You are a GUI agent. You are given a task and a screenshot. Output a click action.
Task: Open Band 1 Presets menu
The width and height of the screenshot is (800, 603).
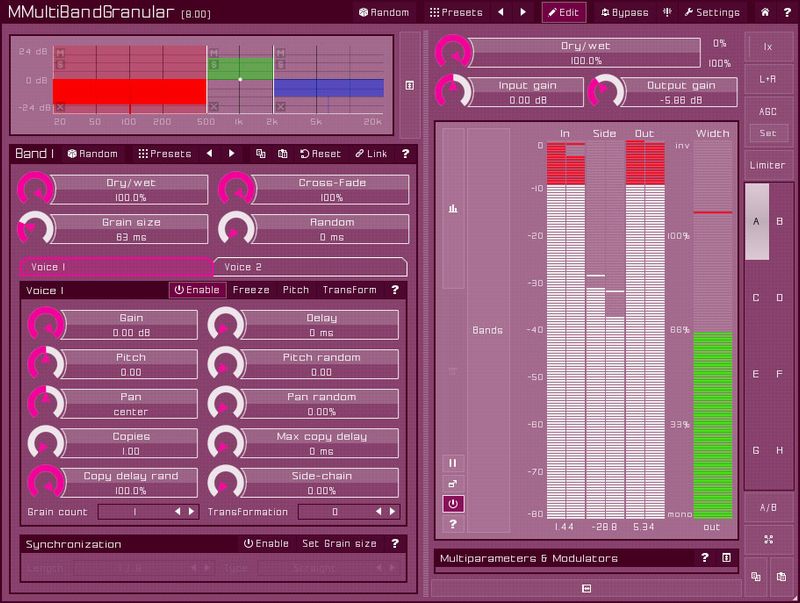(164, 154)
